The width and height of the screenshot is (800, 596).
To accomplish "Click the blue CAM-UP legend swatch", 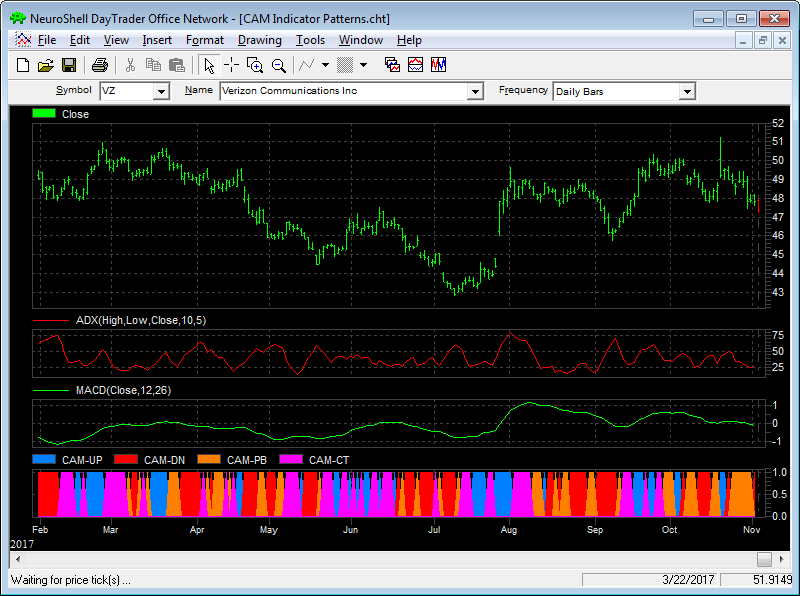I will (44, 459).
